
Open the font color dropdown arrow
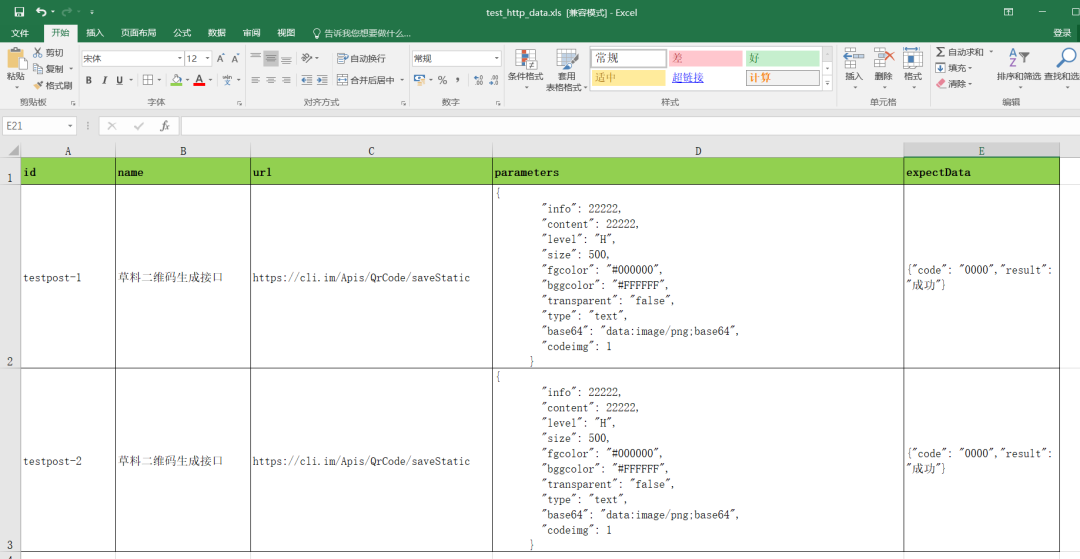tap(209, 81)
